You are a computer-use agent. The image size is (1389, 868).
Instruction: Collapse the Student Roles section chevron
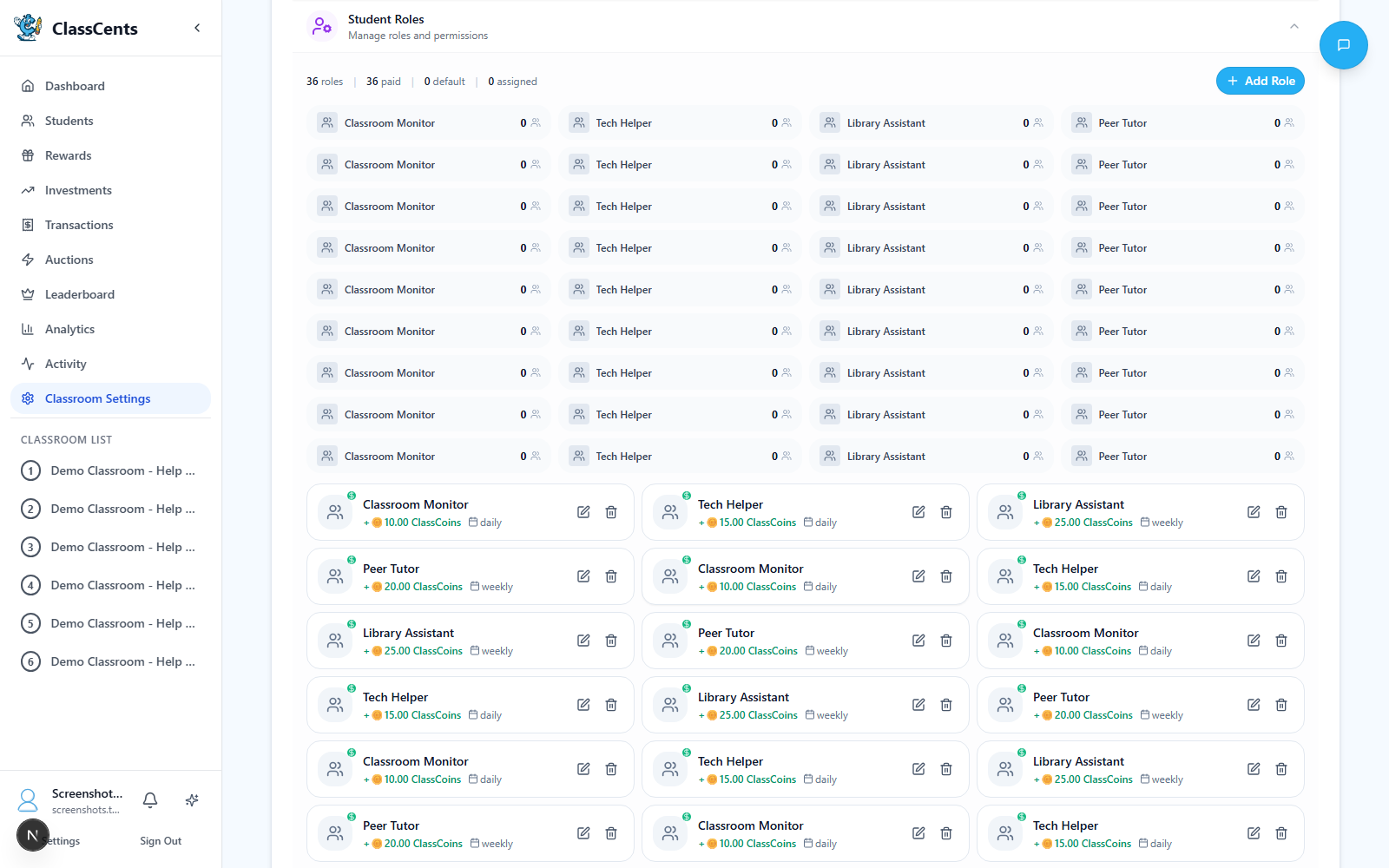coord(1294,27)
